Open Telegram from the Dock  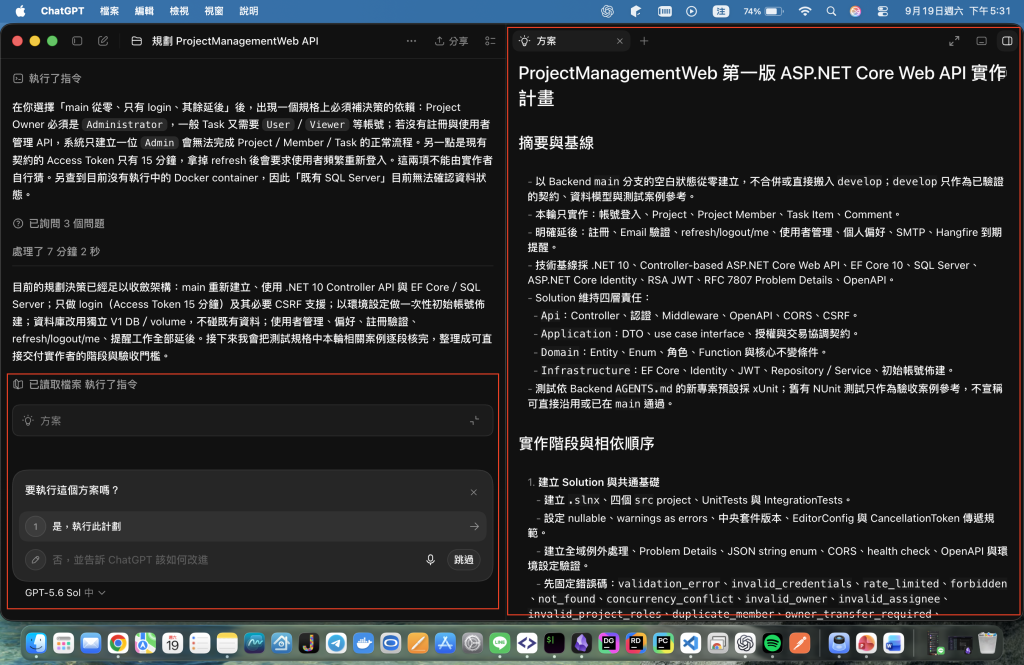point(336,643)
